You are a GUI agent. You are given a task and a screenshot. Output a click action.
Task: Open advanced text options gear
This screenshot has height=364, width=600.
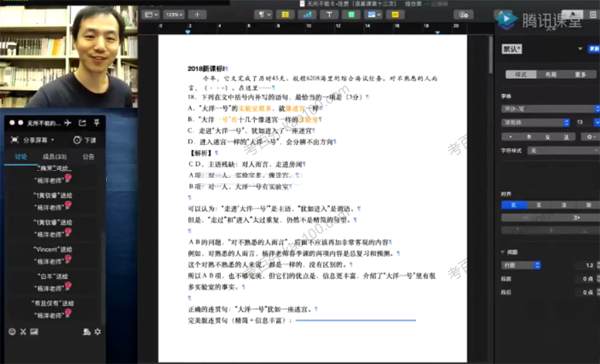(590, 137)
